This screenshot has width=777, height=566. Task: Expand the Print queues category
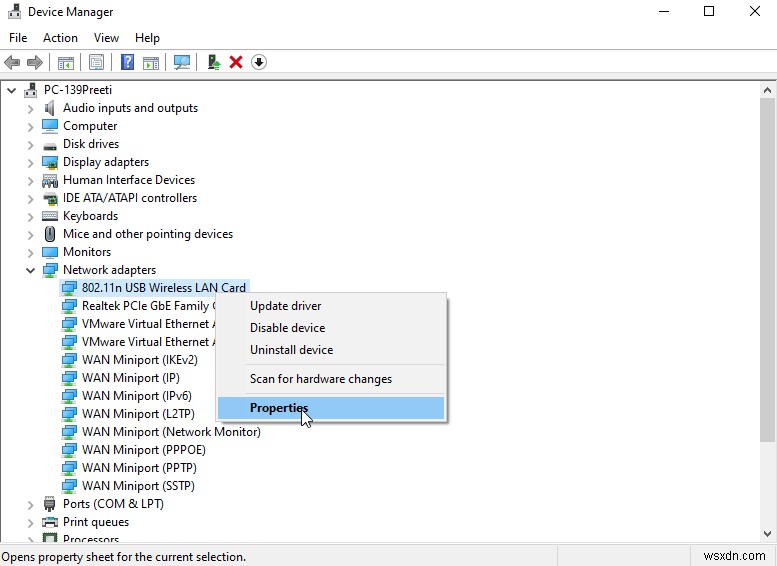point(31,522)
